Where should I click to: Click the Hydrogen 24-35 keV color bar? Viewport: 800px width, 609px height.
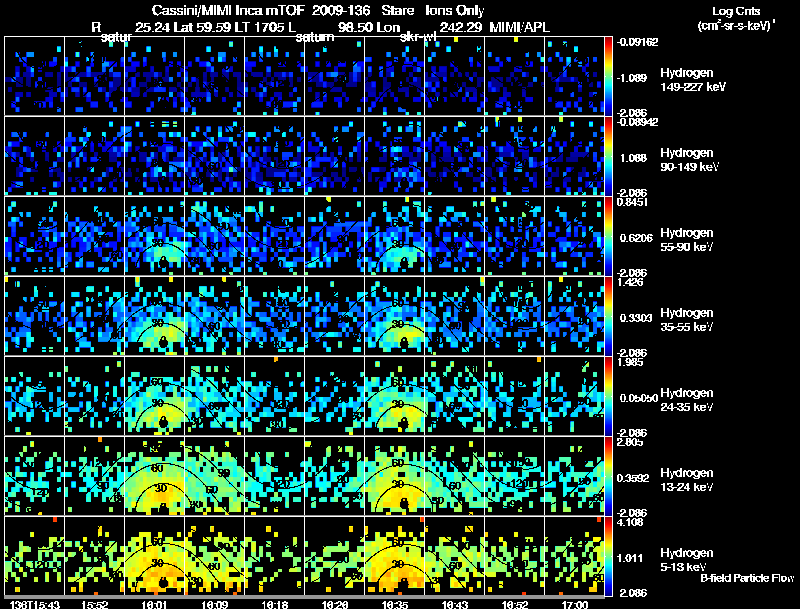click(608, 396)
